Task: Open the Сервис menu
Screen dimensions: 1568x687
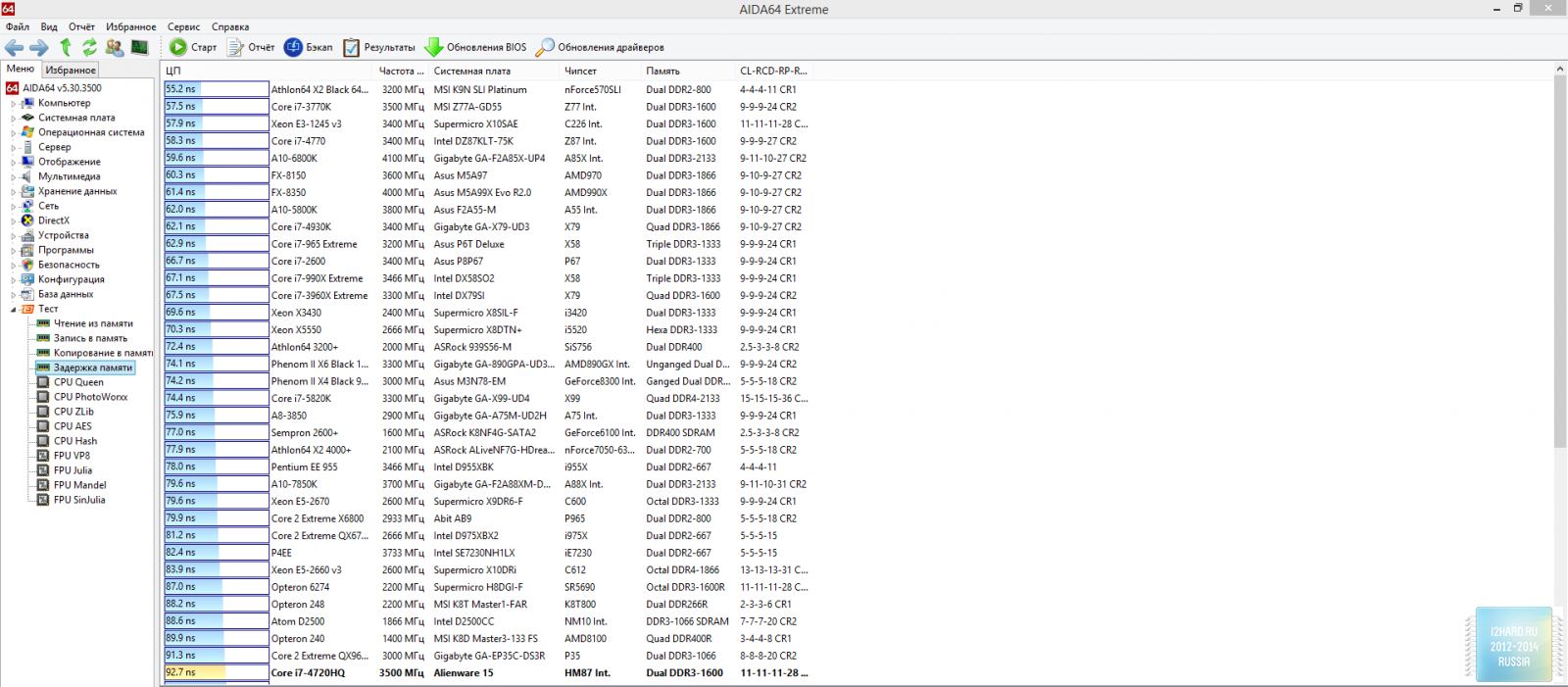Action: point(183,26)
